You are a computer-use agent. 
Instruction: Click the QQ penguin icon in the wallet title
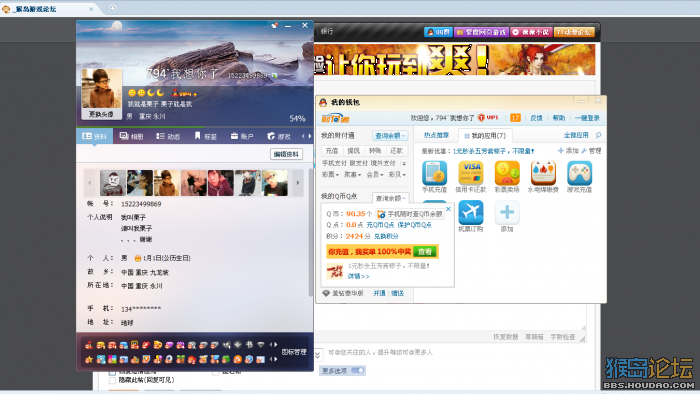[x=323, y=103]
